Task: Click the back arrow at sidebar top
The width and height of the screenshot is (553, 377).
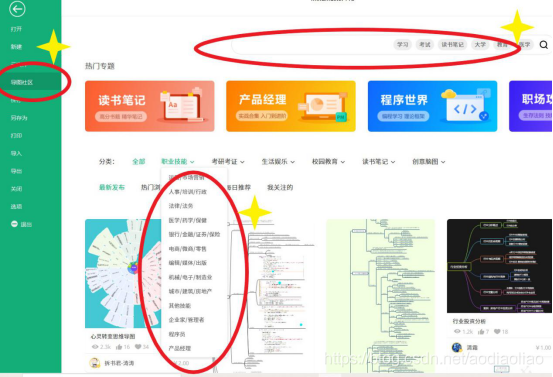Action: pyautogui.click(x=17, y=9)
